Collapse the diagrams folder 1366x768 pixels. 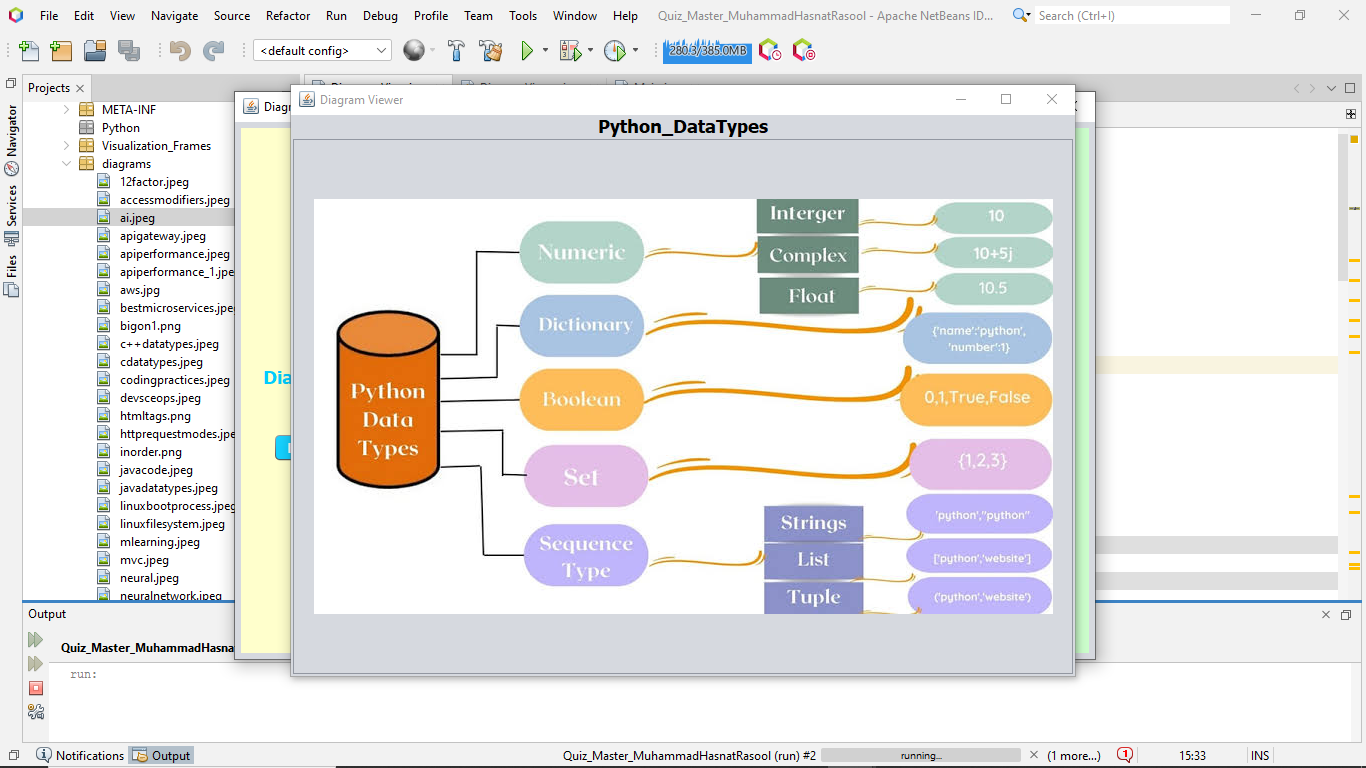point(67,163)
